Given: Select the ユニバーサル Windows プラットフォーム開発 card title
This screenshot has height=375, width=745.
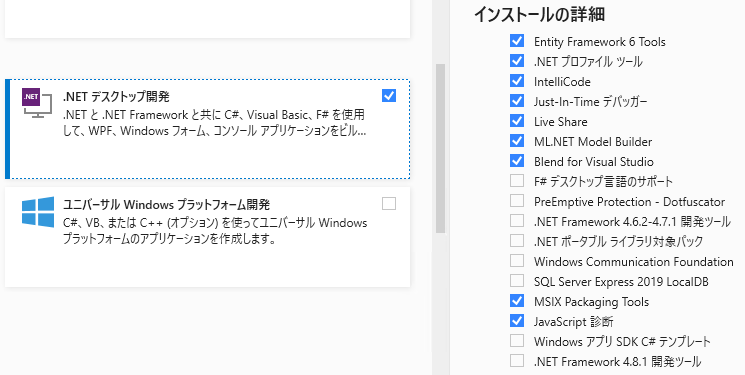Looking at the screenshot, I should click(x=166, y=205).
